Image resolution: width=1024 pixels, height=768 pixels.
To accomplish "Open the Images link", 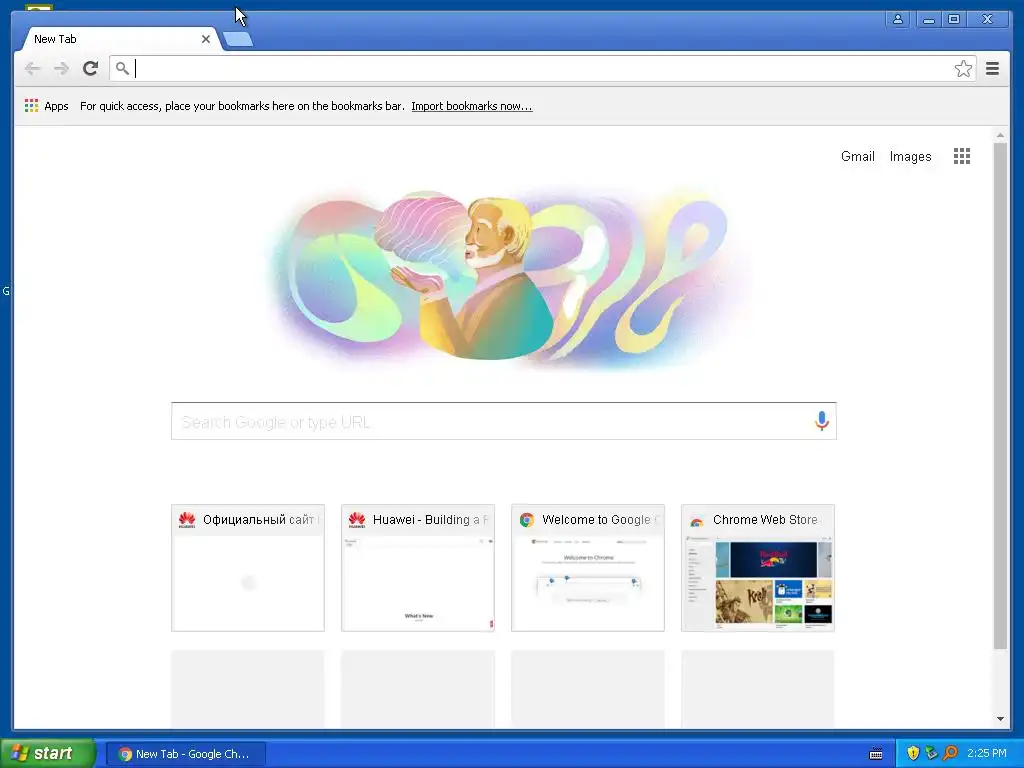I will (910, 156).
